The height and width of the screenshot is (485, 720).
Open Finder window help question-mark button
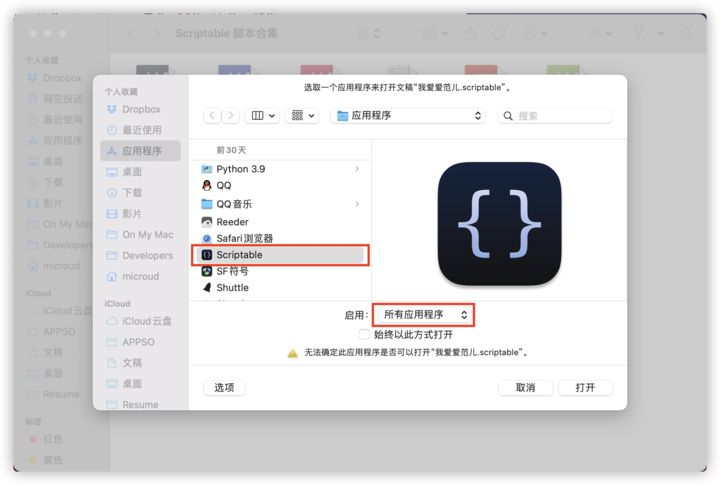pos(638,34)
